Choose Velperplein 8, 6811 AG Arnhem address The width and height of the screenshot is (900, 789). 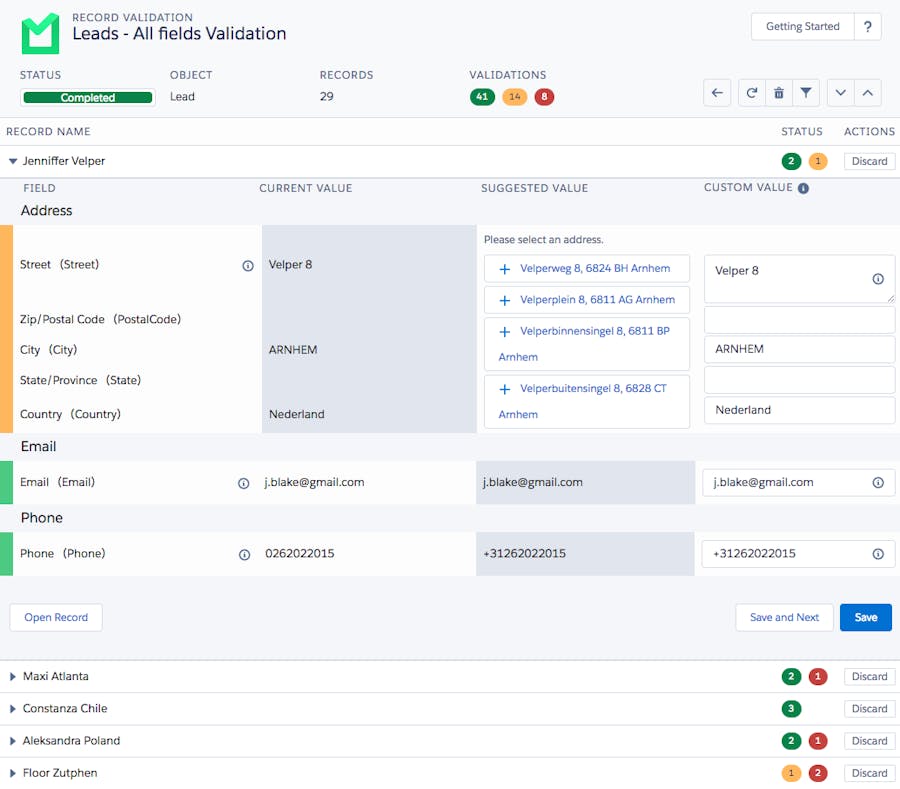pos(586,300)
